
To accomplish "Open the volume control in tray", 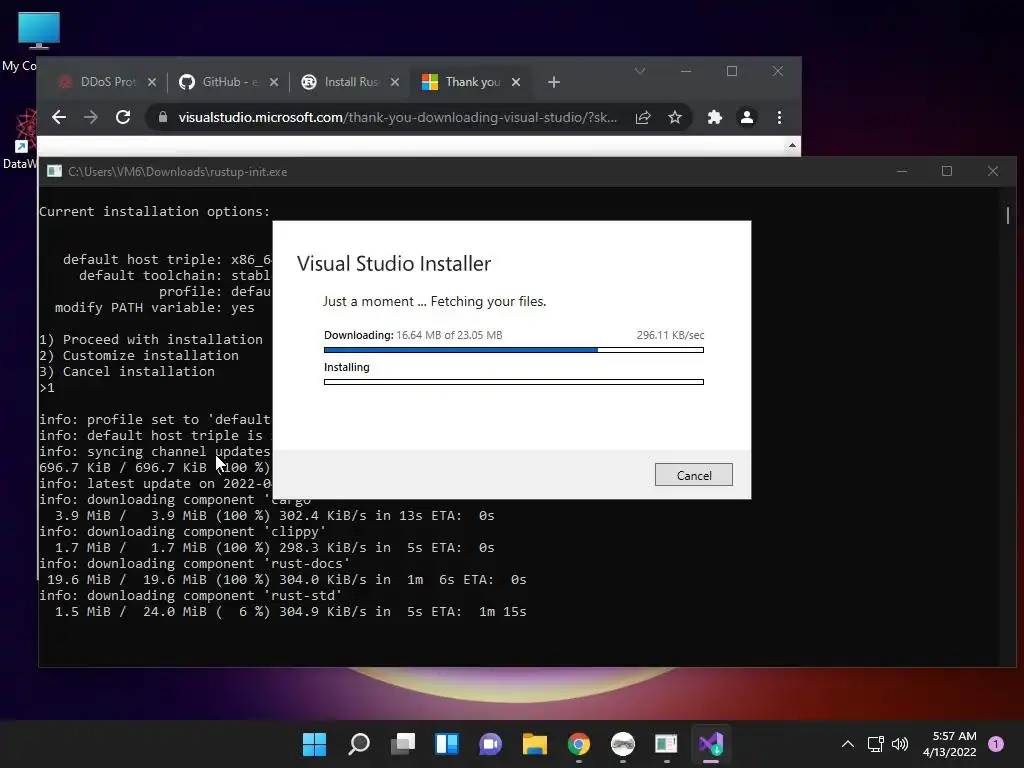I will pyautogui.click(x=900, y=743).
